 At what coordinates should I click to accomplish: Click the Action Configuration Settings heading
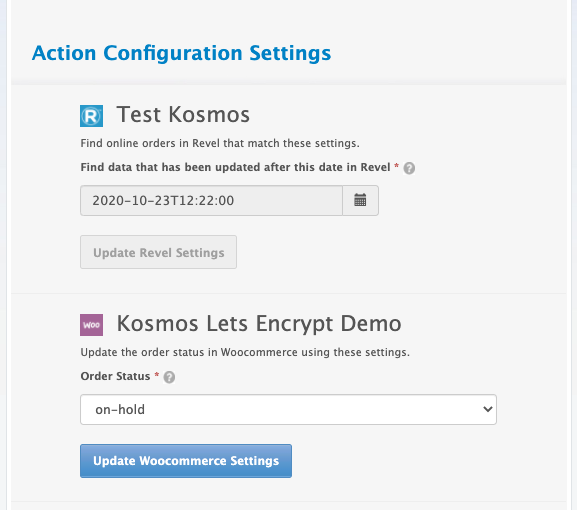pos(181,53)
